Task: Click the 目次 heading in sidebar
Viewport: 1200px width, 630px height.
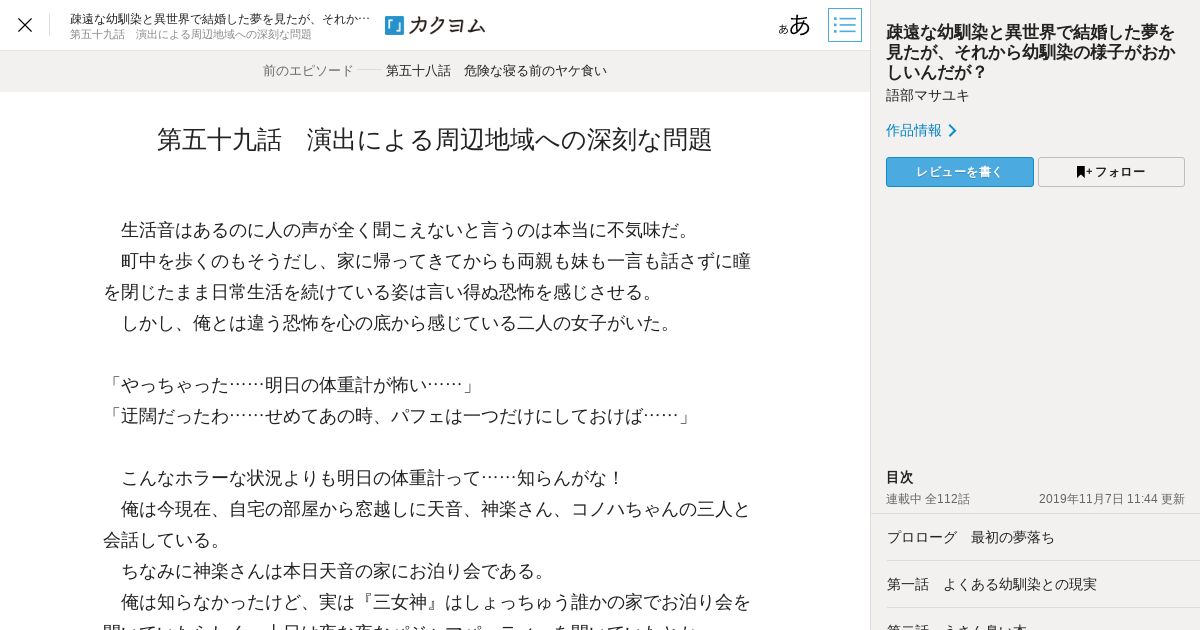Action: click(900, 477)
